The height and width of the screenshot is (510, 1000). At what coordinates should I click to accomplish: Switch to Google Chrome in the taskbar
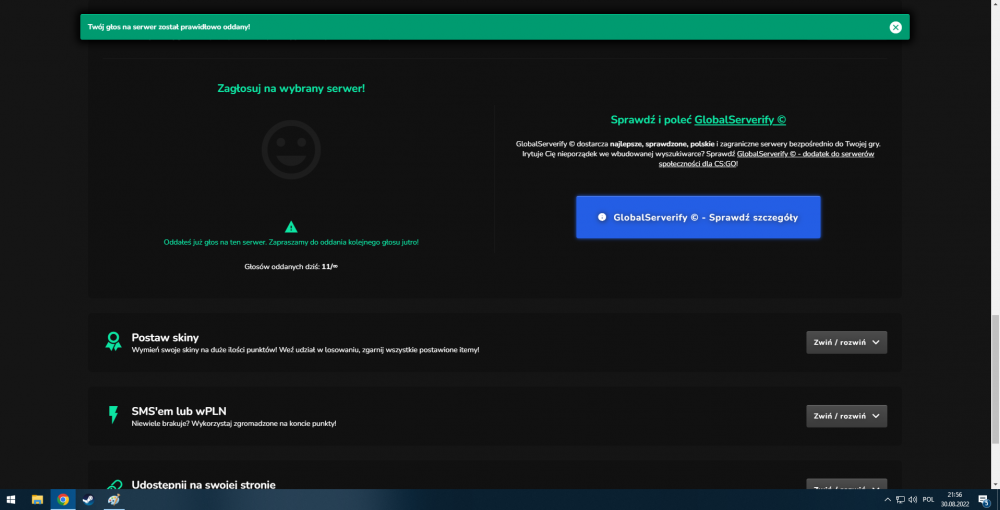pos(62,500)
